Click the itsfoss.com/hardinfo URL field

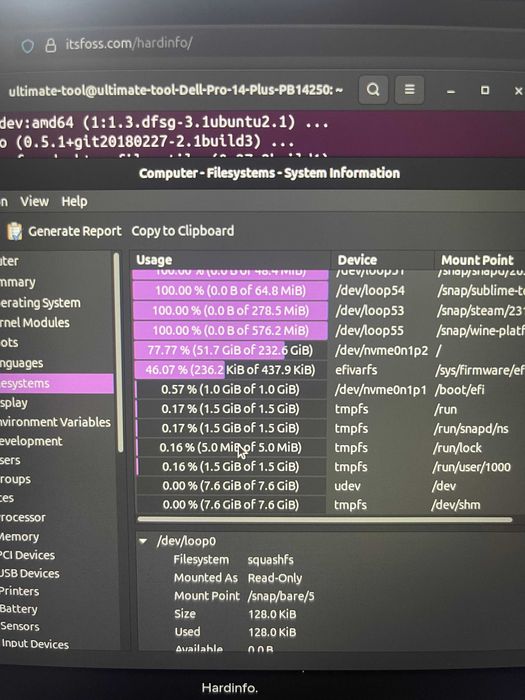[x=129, y=43]
